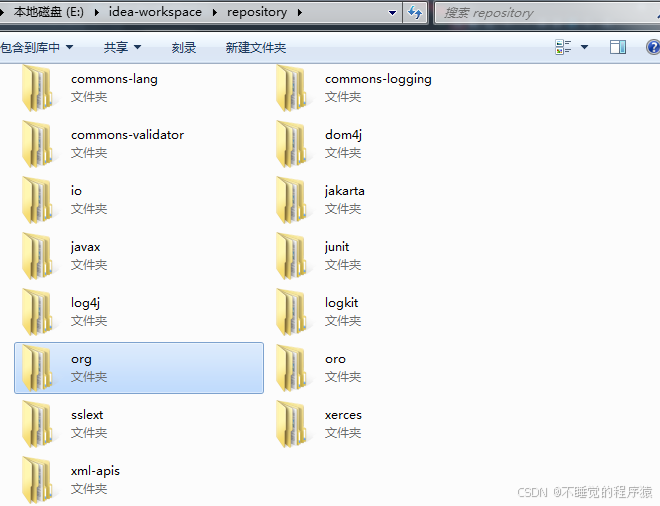
Task: Click the xerces folder name
Action: point(343,415)
